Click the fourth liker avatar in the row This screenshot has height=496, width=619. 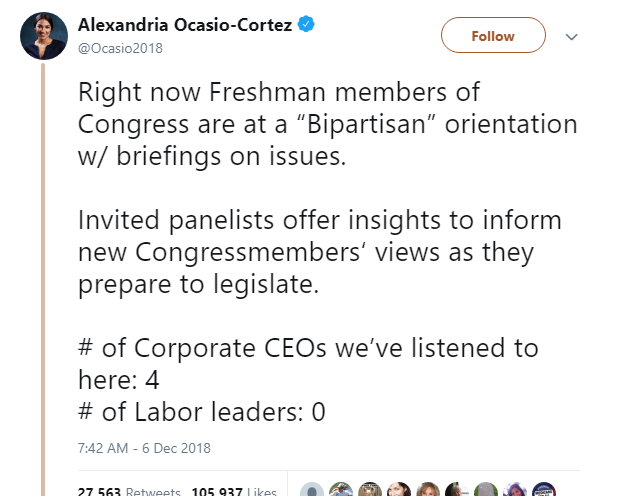[x=400, y=490]
